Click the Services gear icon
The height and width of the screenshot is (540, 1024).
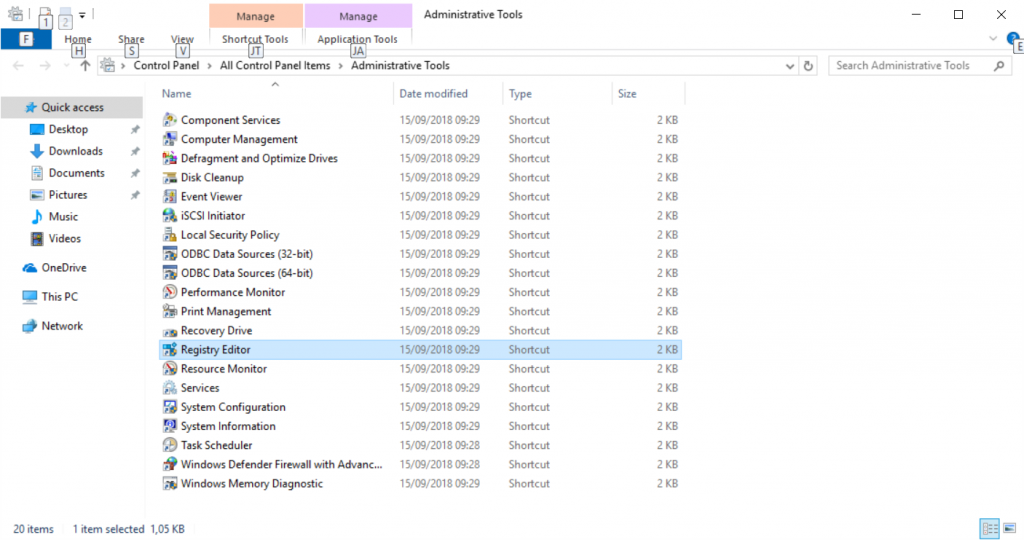pyautogui.click(x=170, y=387)
